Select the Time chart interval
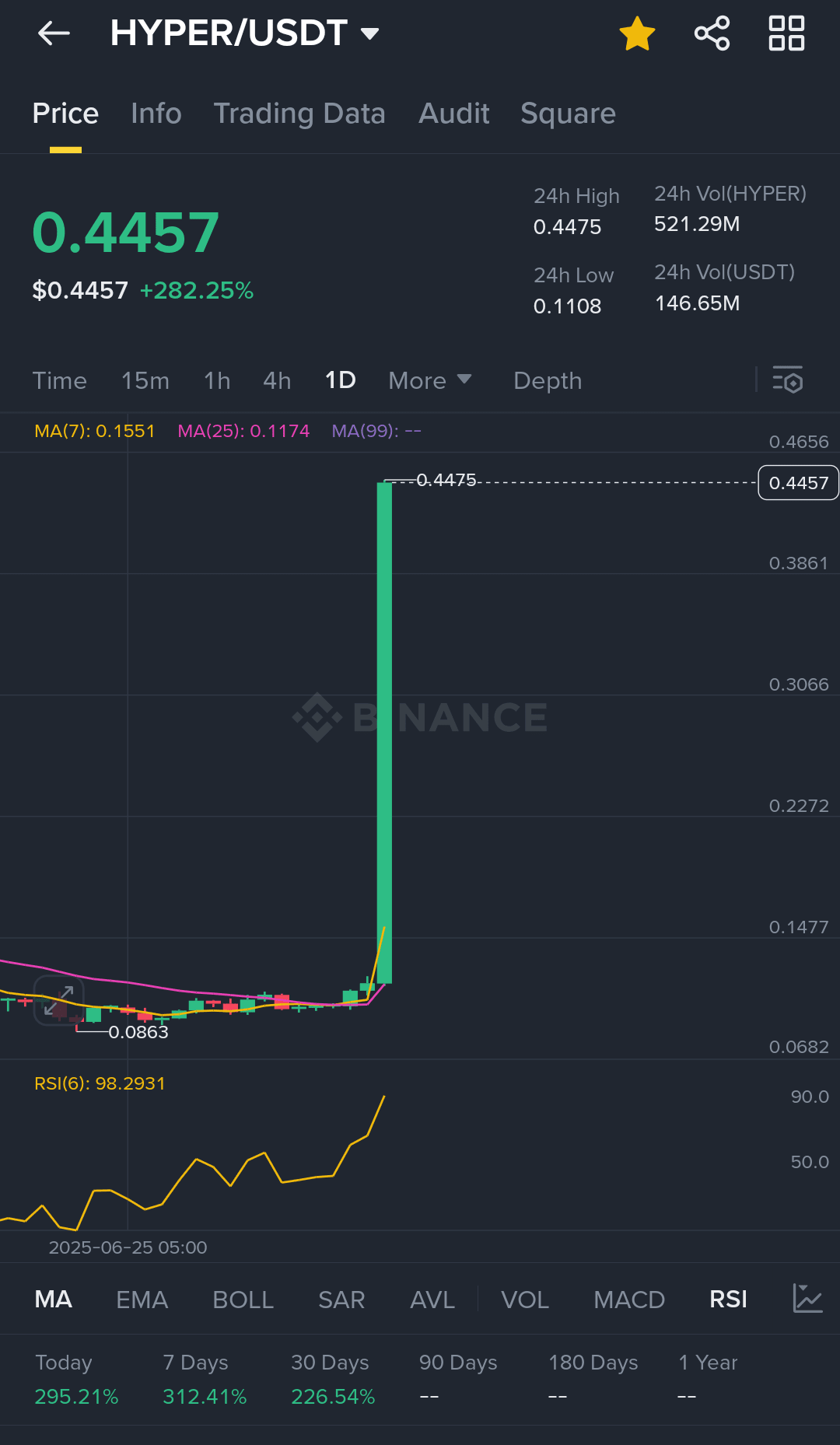Viewport: 840px width, 1445px height. coord(59,380)
